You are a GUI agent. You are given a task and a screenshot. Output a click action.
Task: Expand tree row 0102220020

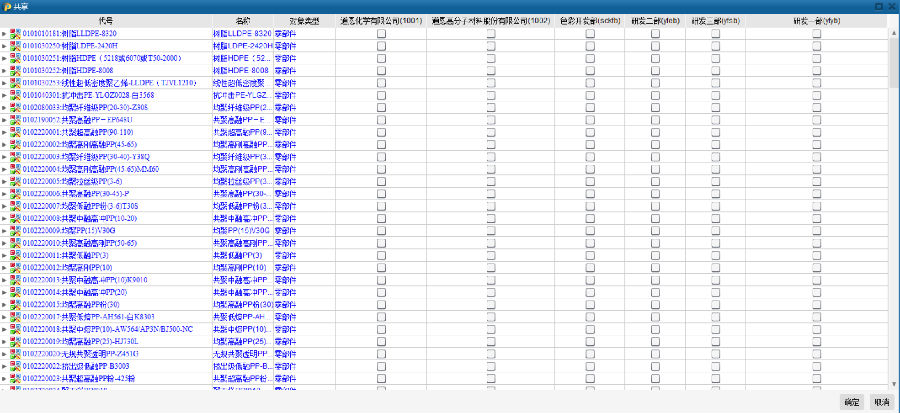pyautogui.click(x=5, y=354)
